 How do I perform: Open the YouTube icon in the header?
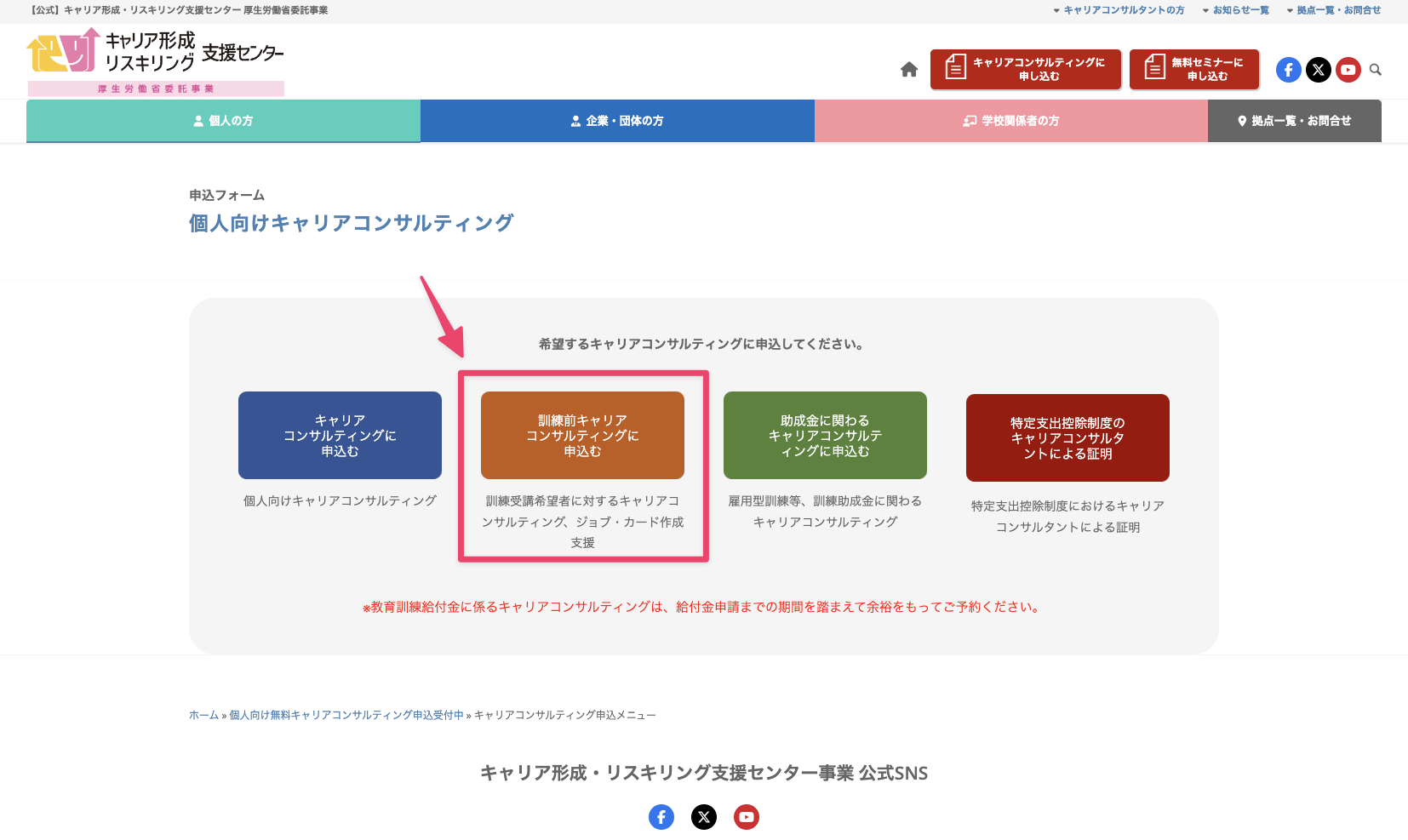coord(1348,70)
